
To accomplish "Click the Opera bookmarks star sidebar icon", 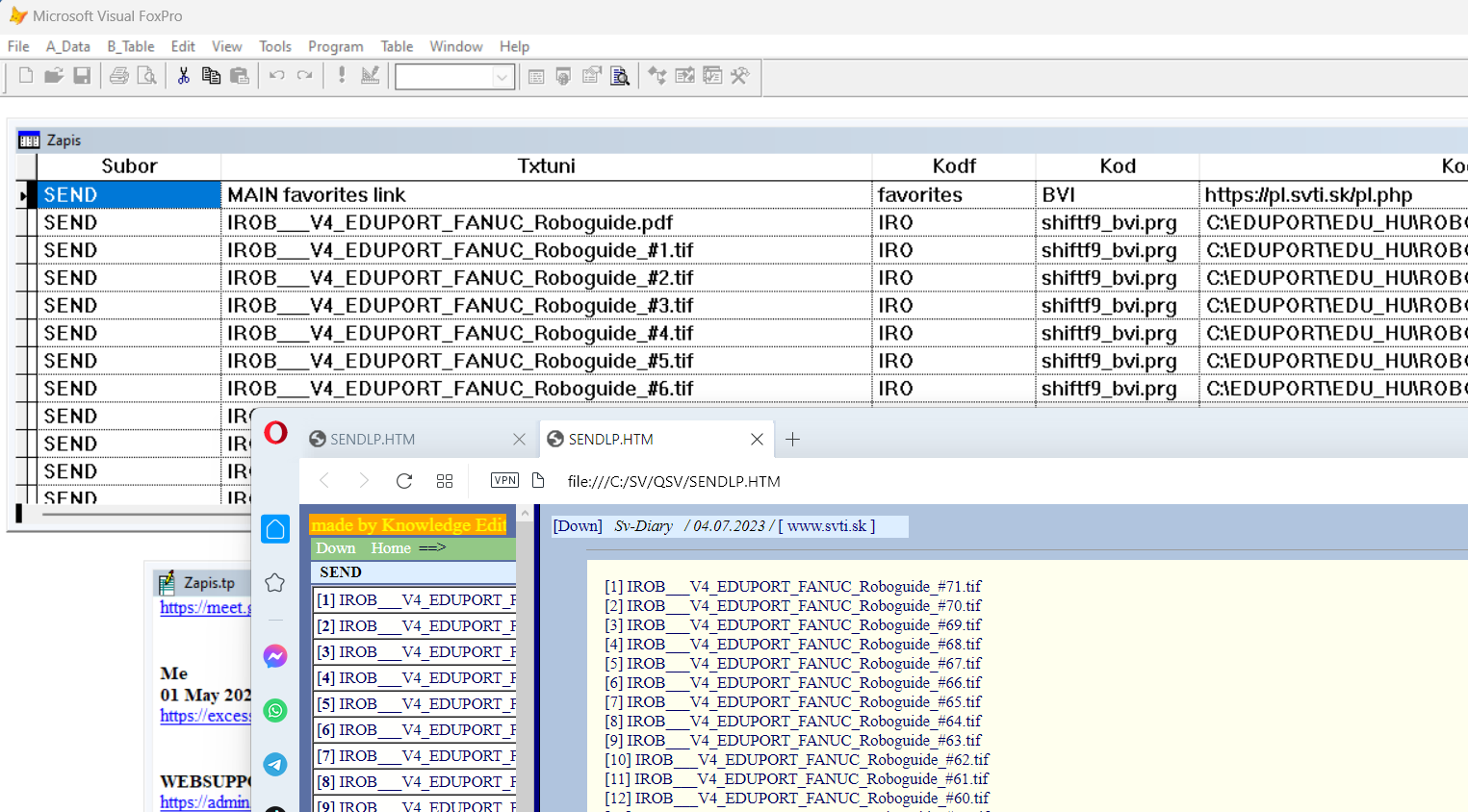I will pyautogui.click(x=275, y=583).
